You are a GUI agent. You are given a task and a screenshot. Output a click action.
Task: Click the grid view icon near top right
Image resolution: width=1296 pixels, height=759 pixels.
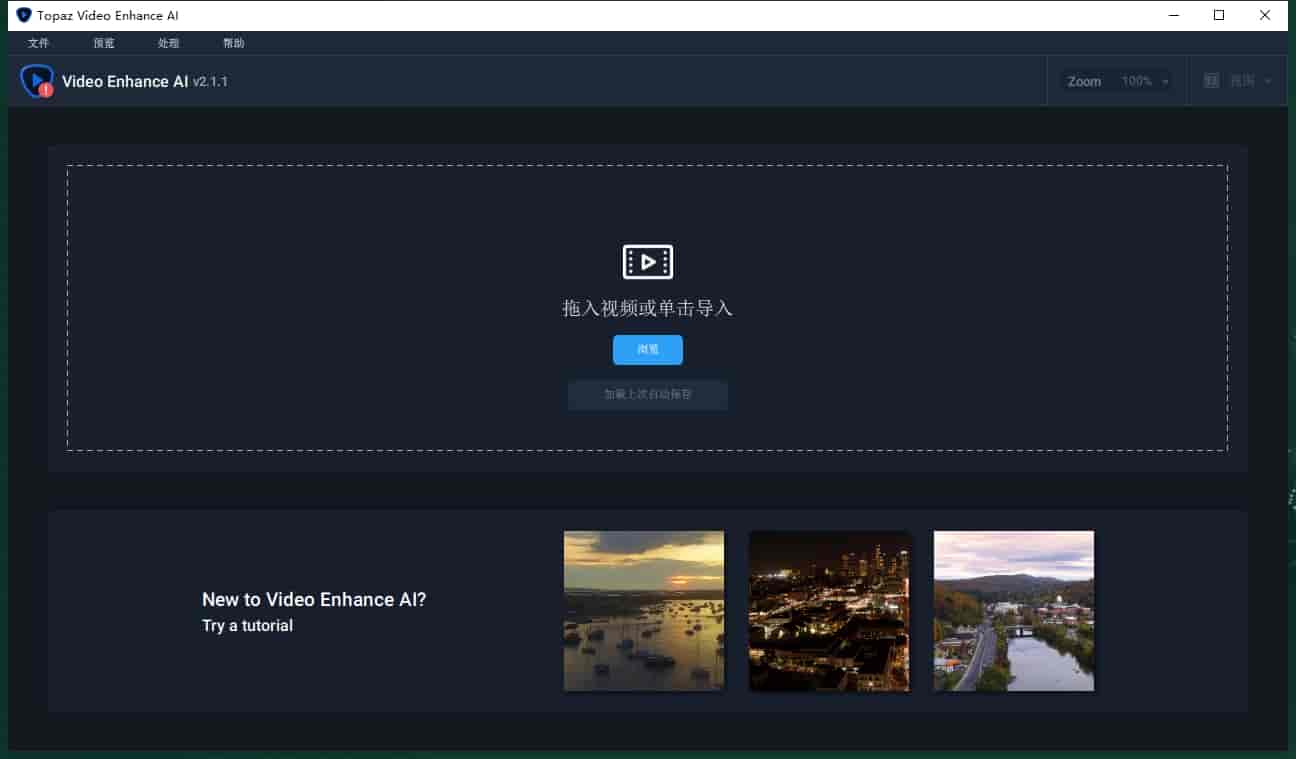[1211, 80]
